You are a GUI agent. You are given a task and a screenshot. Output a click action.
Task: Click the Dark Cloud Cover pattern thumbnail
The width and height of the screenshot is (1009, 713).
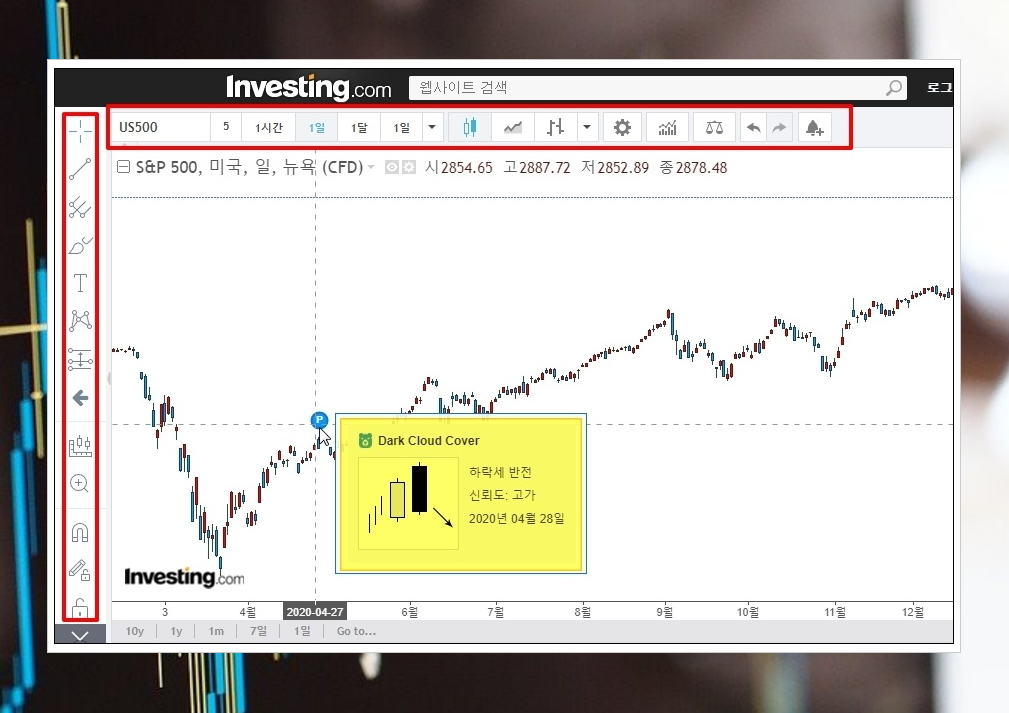pyautogui.click(x=408, y=503)
